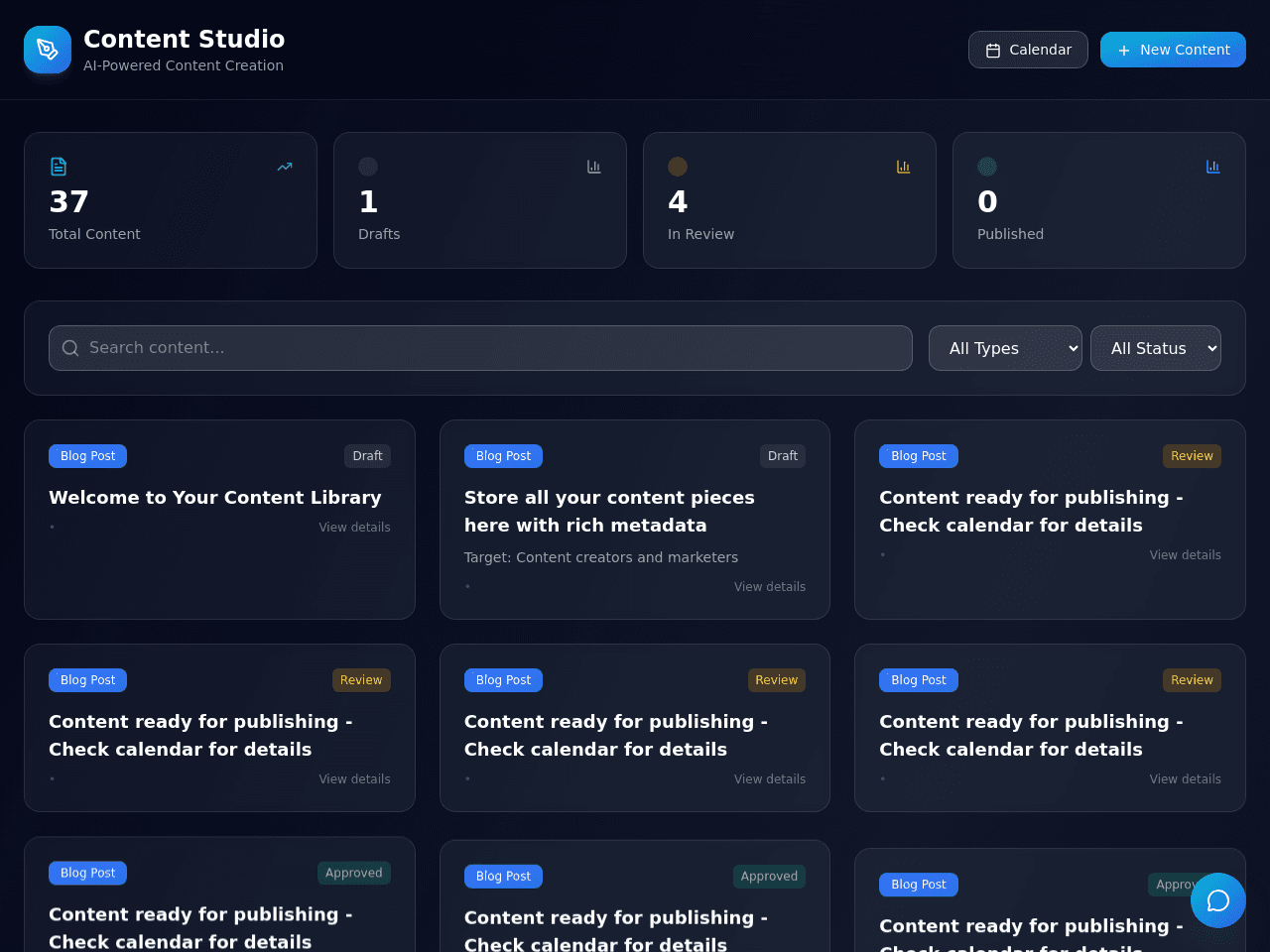The height and width of the screenshot is (952, 1270).
Task: Click the calendar icon inside the Calendar button
Action: click(993, 51)
